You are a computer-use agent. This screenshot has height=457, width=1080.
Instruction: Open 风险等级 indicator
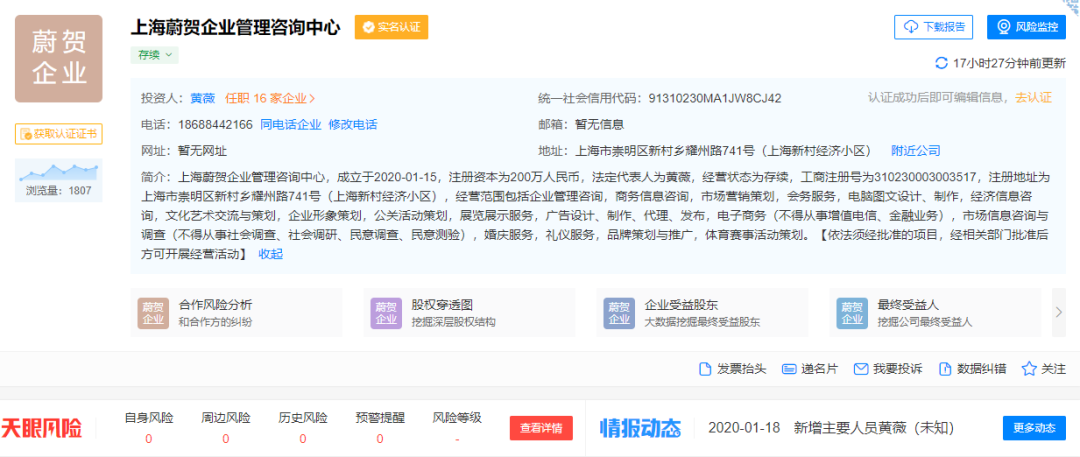coord(457,428)
